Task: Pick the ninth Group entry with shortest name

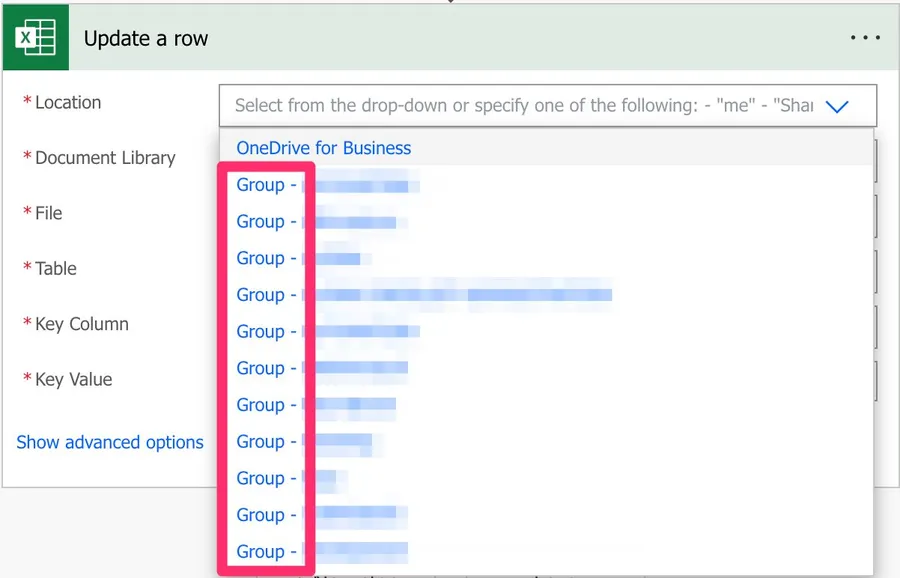Action: coord(292,478)
